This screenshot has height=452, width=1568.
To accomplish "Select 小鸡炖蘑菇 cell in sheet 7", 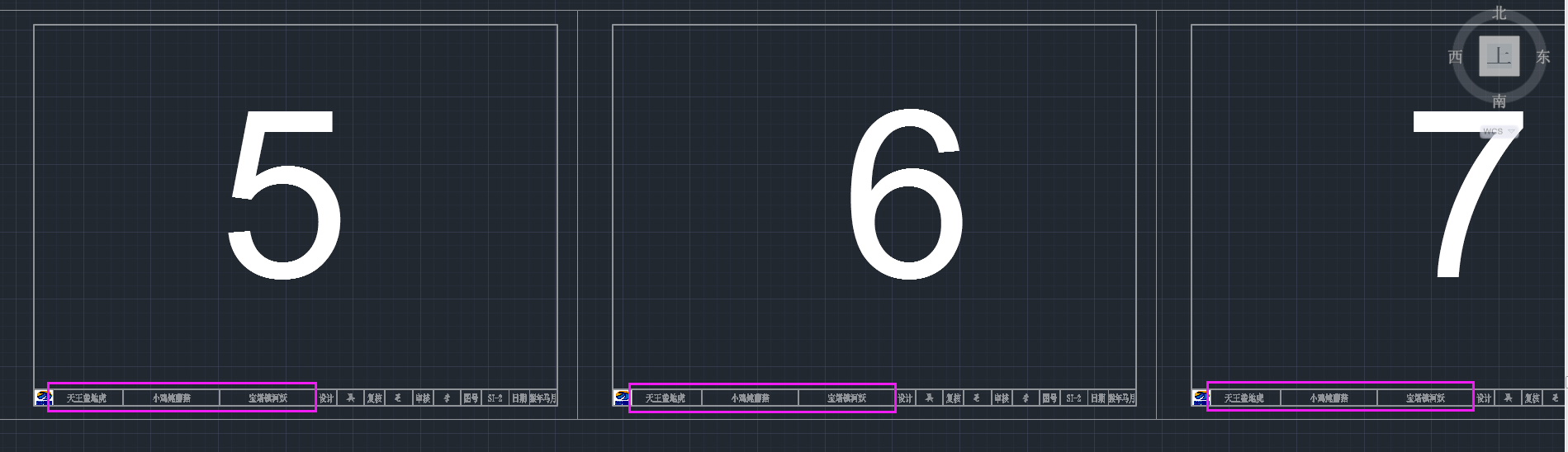I will (x=1329, y=398).
